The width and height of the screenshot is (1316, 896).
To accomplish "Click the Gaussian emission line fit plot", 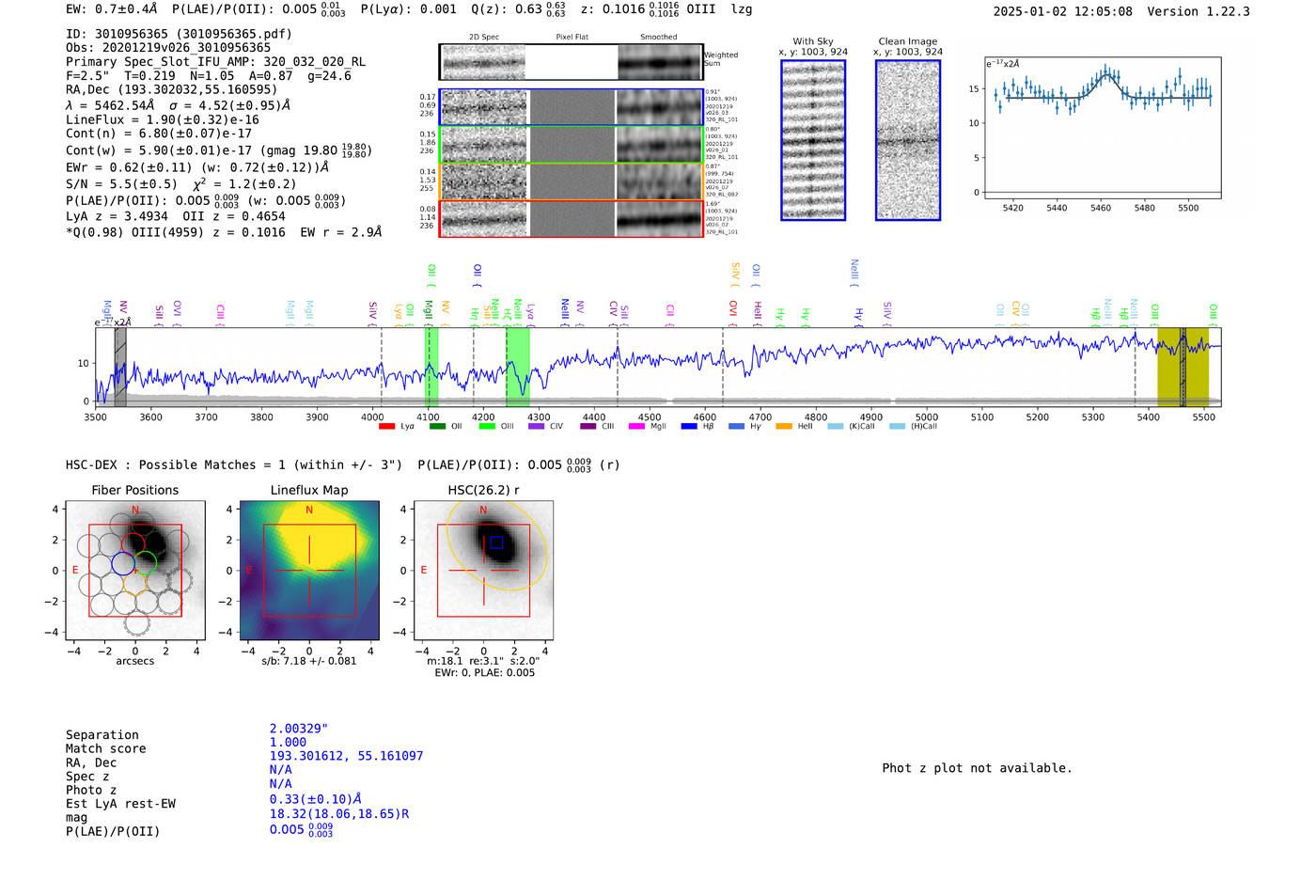I will (x=1102, y=128).
